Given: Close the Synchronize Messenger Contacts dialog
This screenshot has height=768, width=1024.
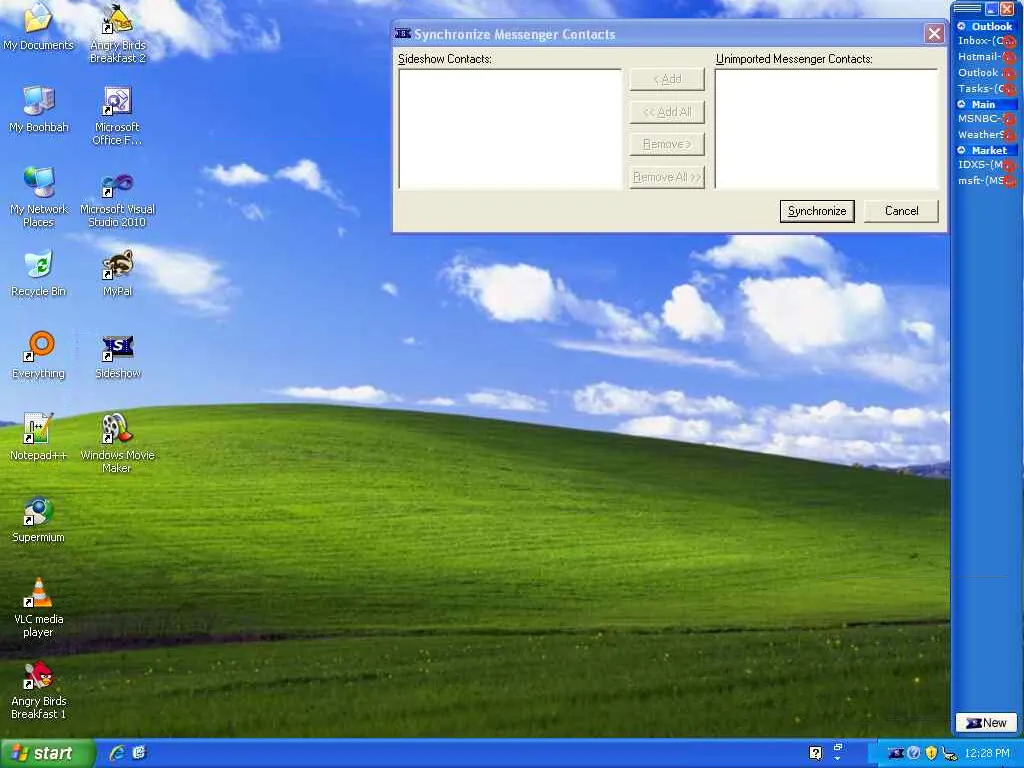Looking at the screenshot, I should (x=935, y=33).
